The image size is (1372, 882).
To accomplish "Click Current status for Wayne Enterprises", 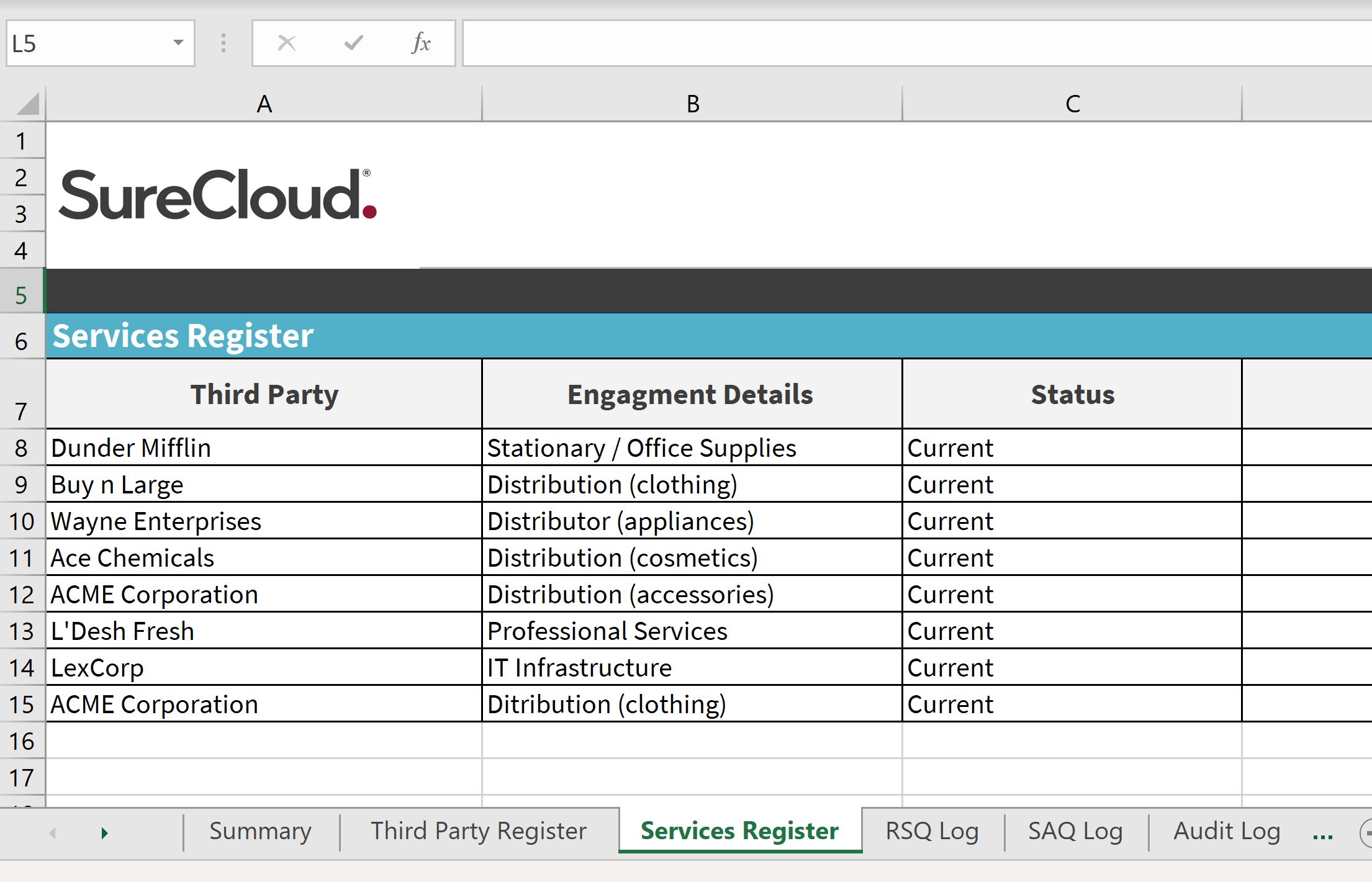I will [1072, 521].
